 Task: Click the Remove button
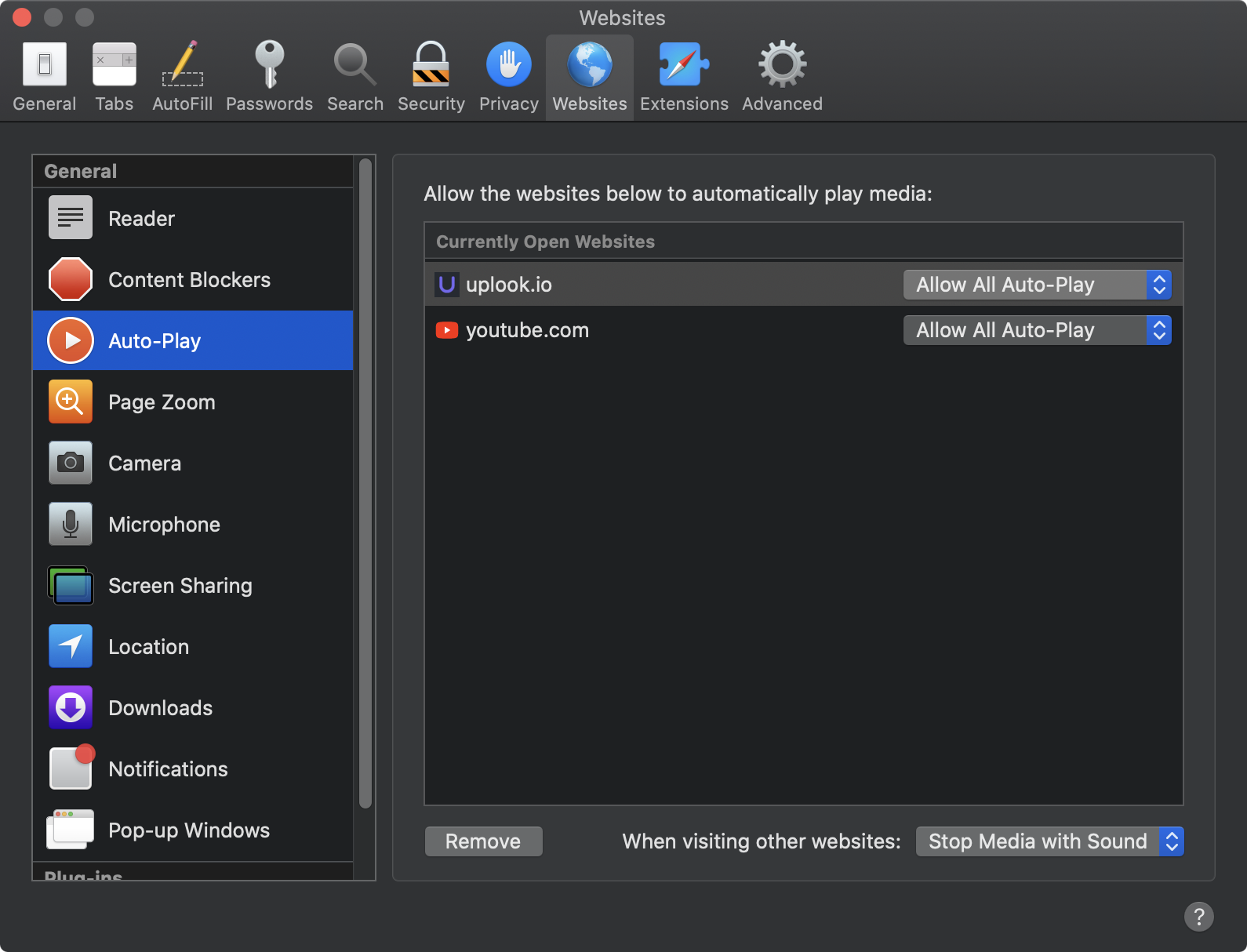click(483, 841)
